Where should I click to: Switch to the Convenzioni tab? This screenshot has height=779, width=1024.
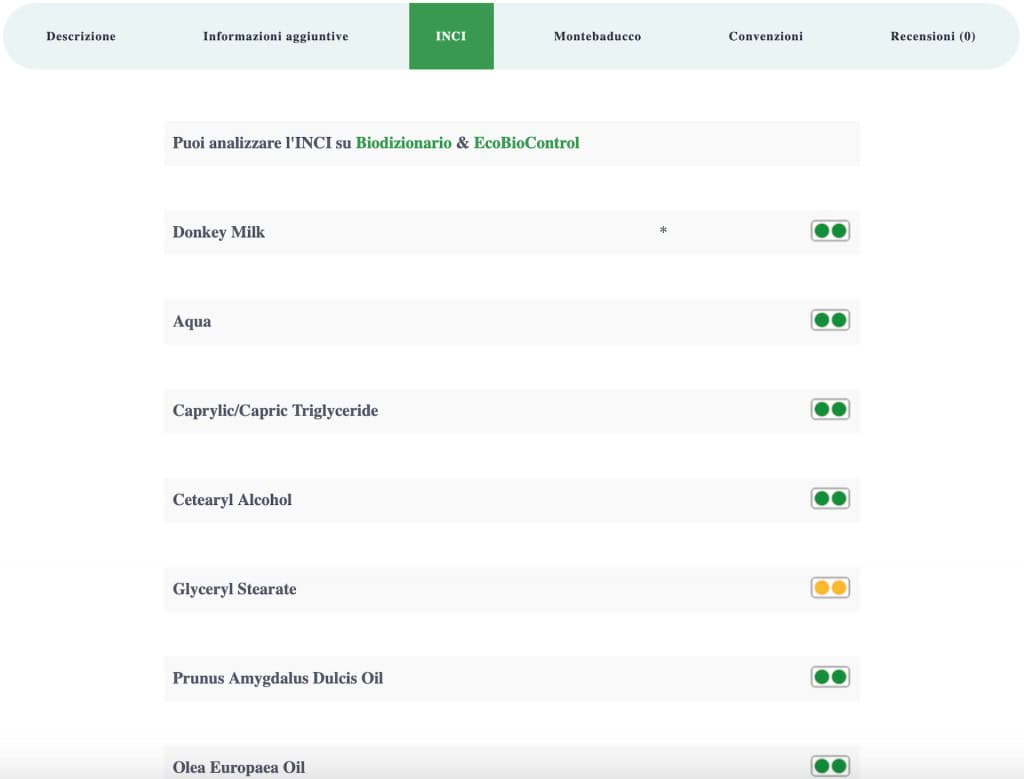(766, 37)
